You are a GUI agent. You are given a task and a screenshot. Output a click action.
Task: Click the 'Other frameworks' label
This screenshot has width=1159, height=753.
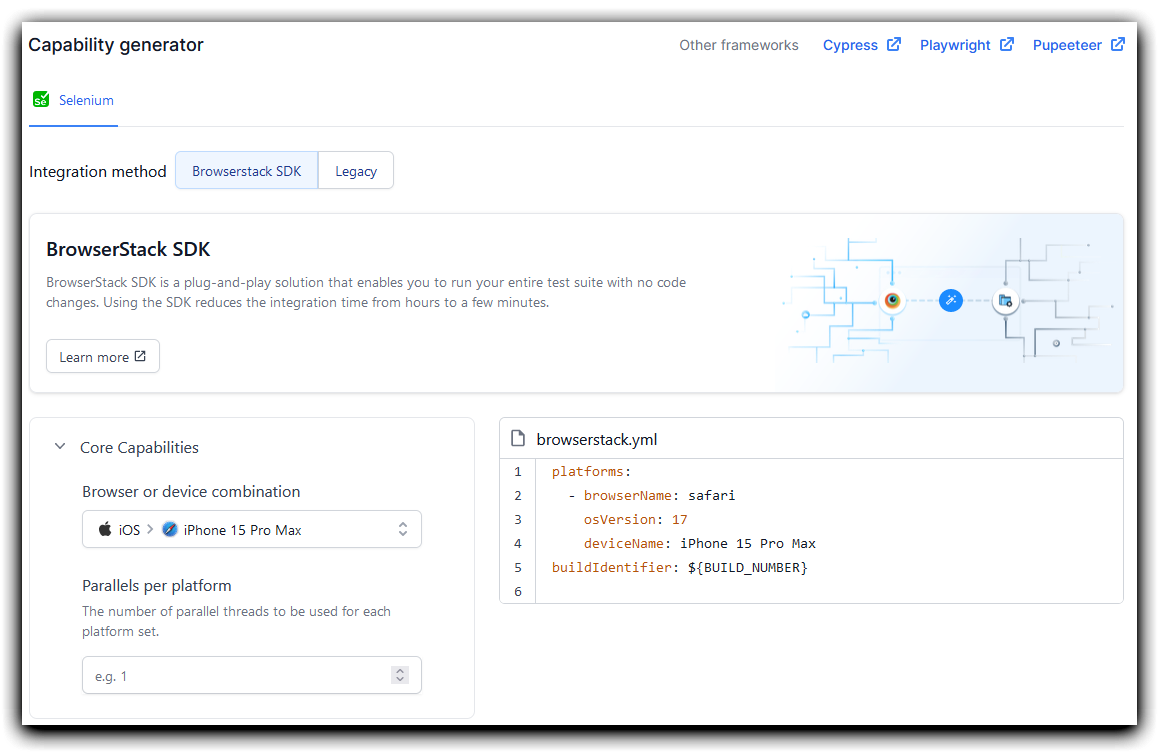pos(738,45)
